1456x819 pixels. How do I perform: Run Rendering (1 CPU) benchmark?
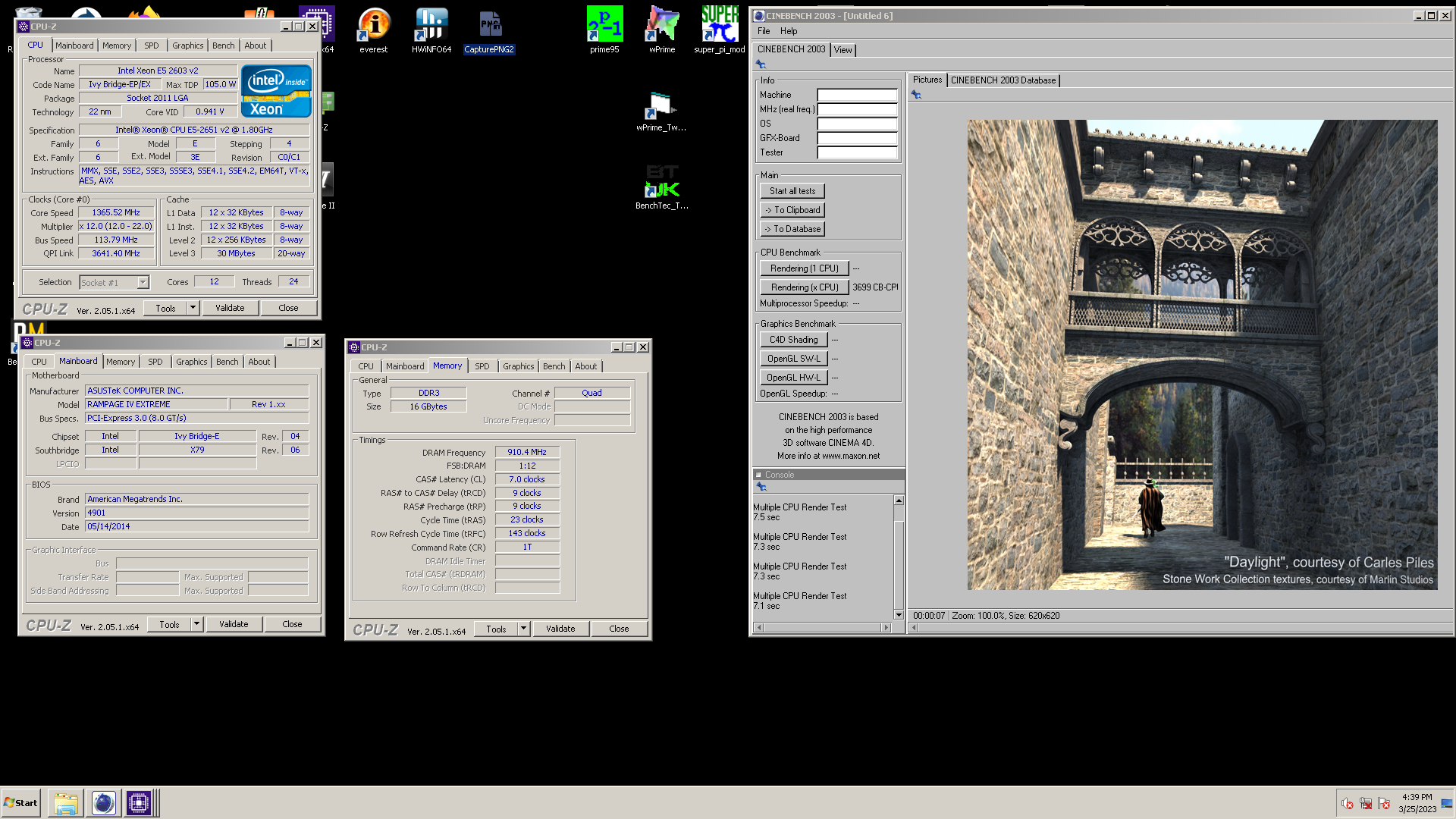click(x=805, y=268)
